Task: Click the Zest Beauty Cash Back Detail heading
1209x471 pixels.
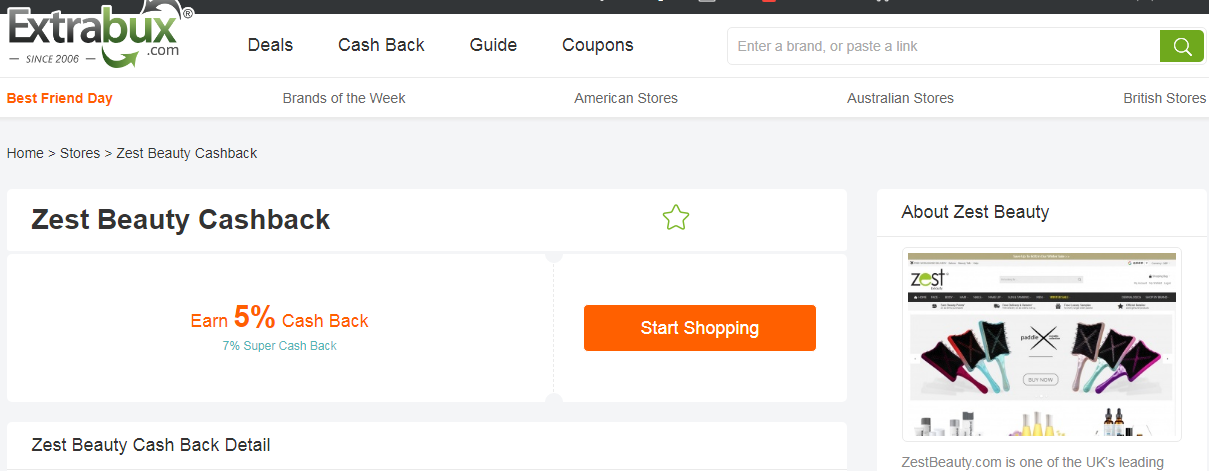Action: click(x=151, y=445)
